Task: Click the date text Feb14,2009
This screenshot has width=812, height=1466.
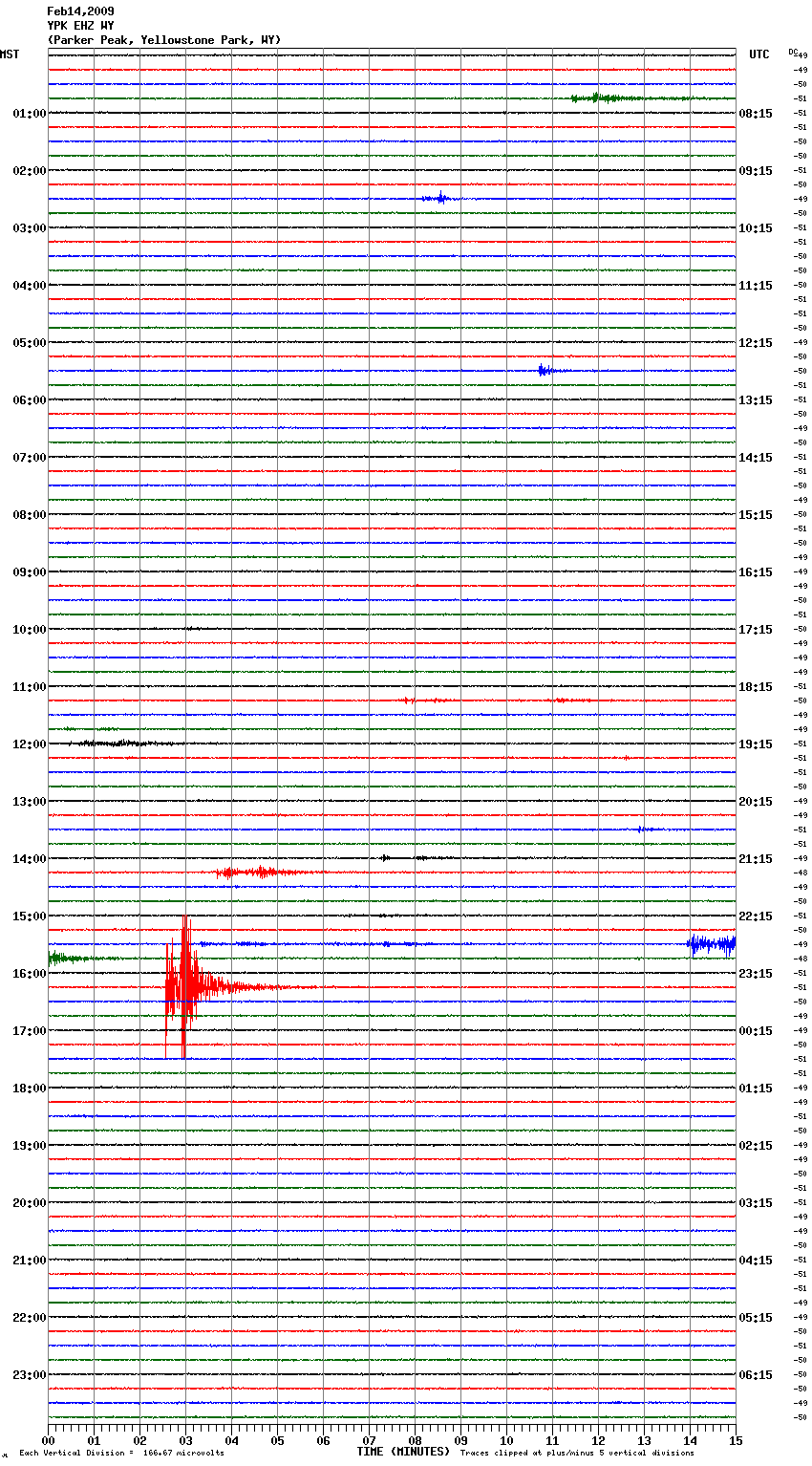Action: coord(80,11)
